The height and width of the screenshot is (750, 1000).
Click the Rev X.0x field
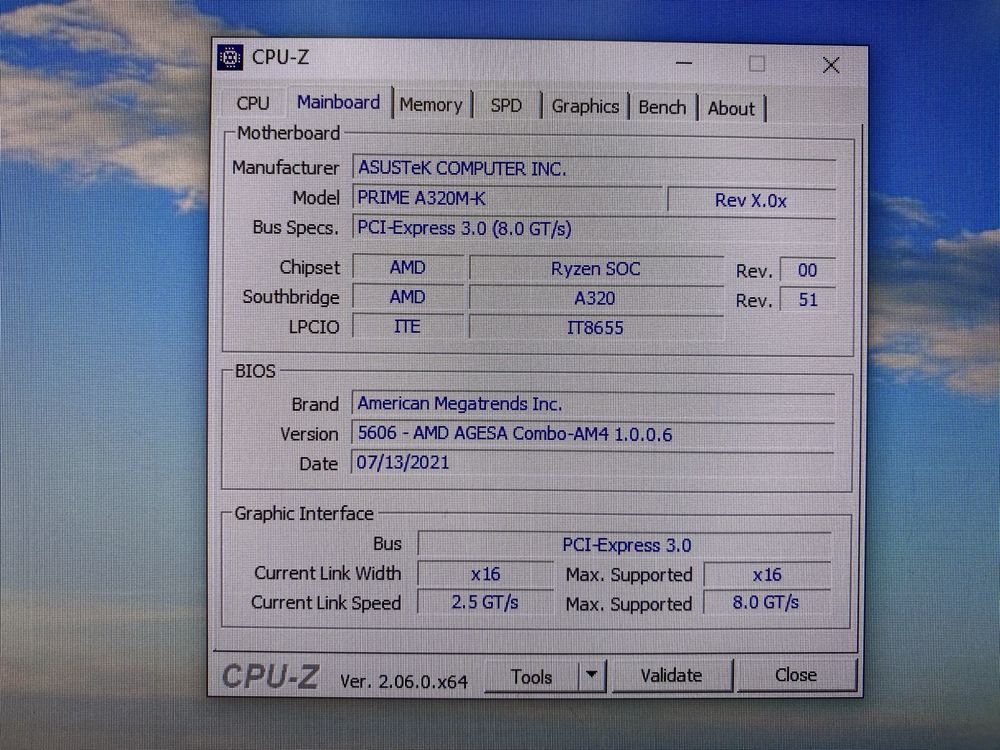pyautogui.click(x=751, y=201)
